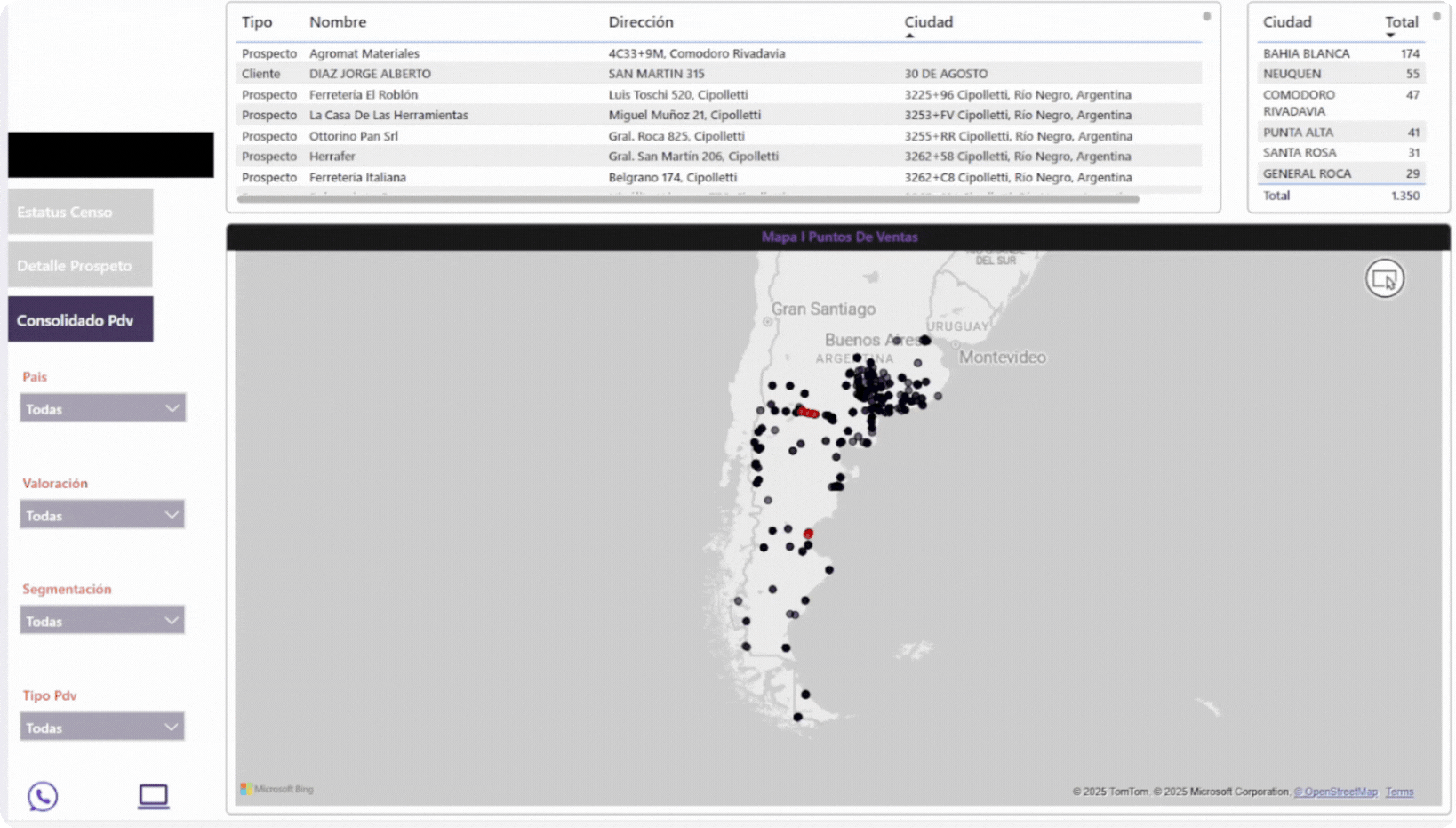Click the laptop icon in sidebar

click(x=153, y=796)
